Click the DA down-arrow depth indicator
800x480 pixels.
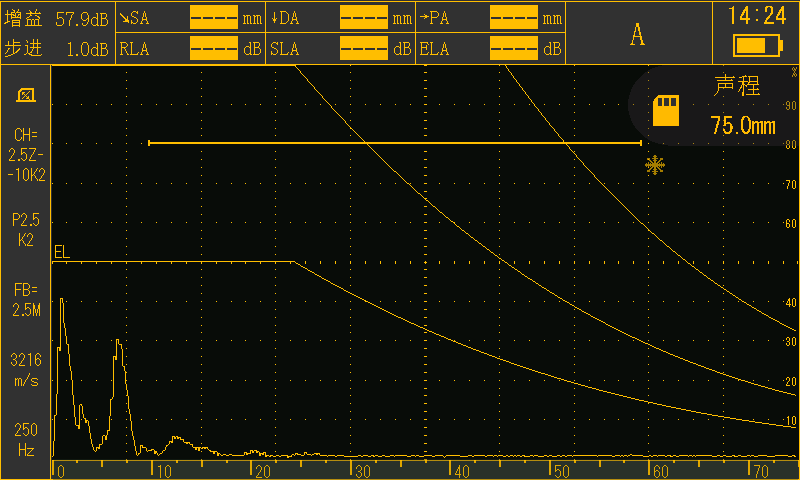(x=285, y=18)
